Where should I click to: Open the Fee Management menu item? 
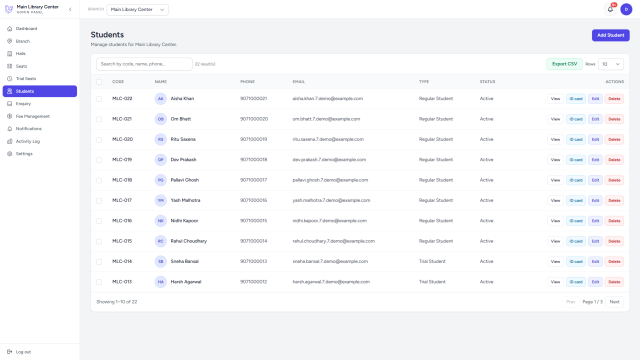point(40,116)
